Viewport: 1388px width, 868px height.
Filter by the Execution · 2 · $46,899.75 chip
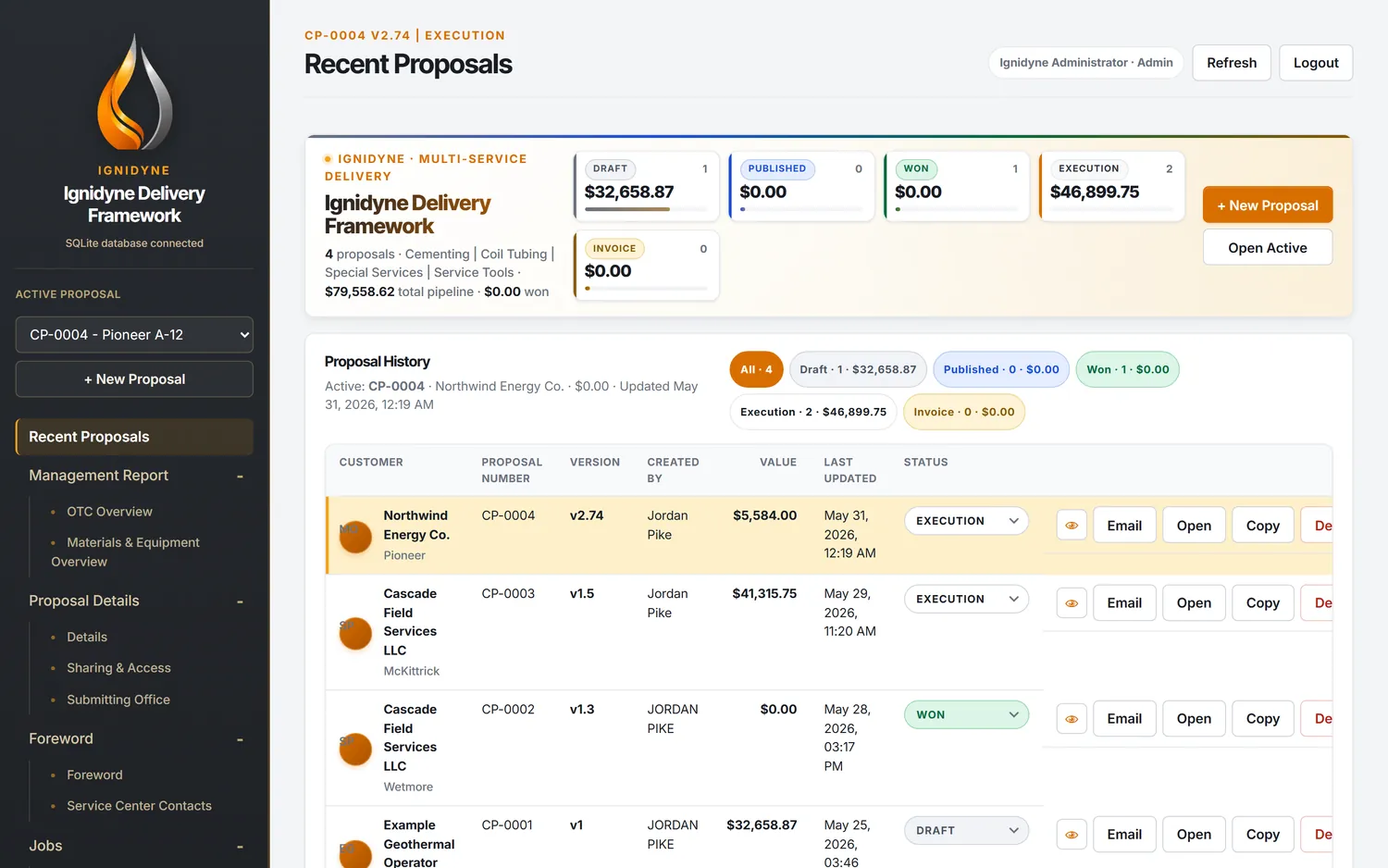813,412
